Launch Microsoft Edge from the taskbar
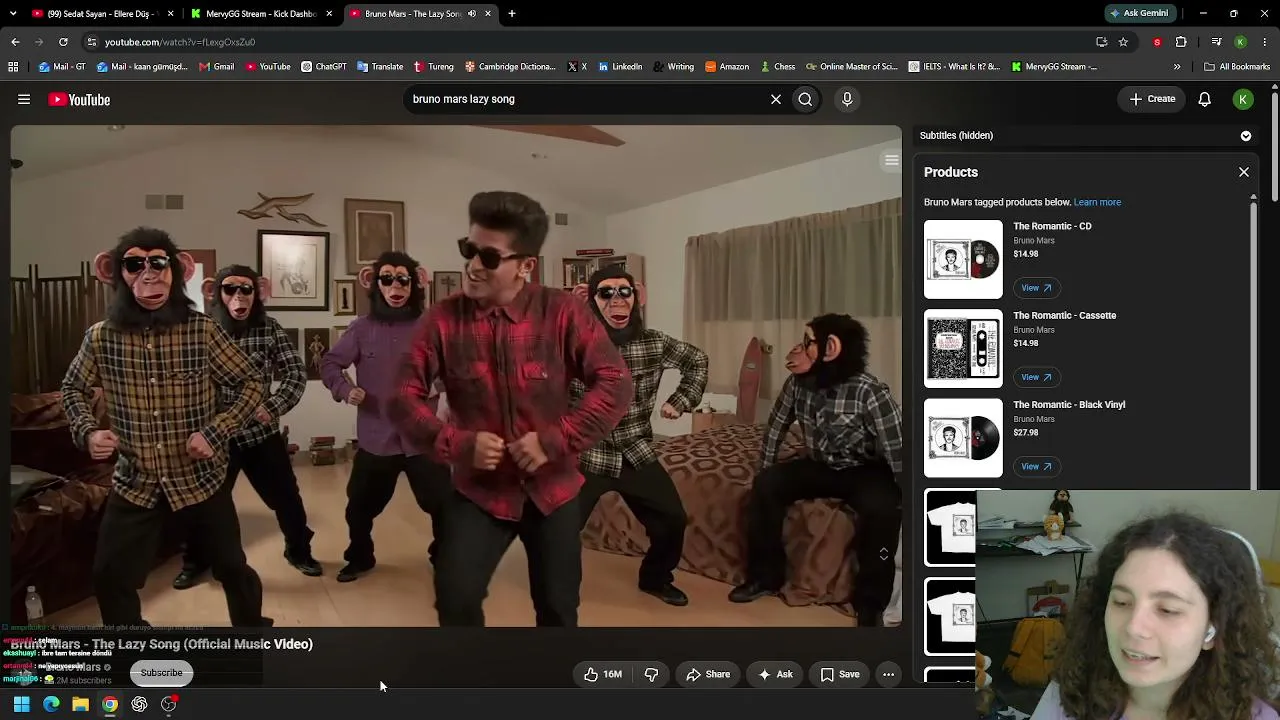The height and width of the screenshot is (720, 1280). (51, 704)
